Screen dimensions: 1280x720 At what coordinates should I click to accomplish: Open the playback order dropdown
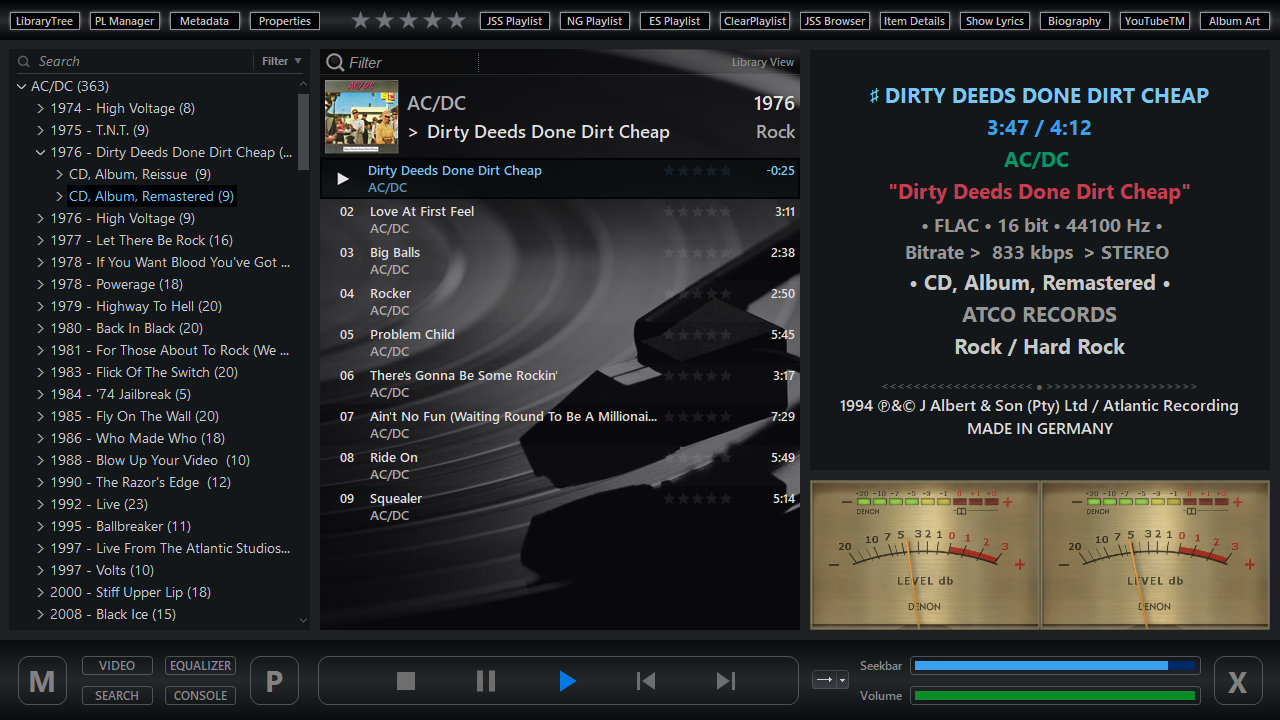tap(830, 680)
